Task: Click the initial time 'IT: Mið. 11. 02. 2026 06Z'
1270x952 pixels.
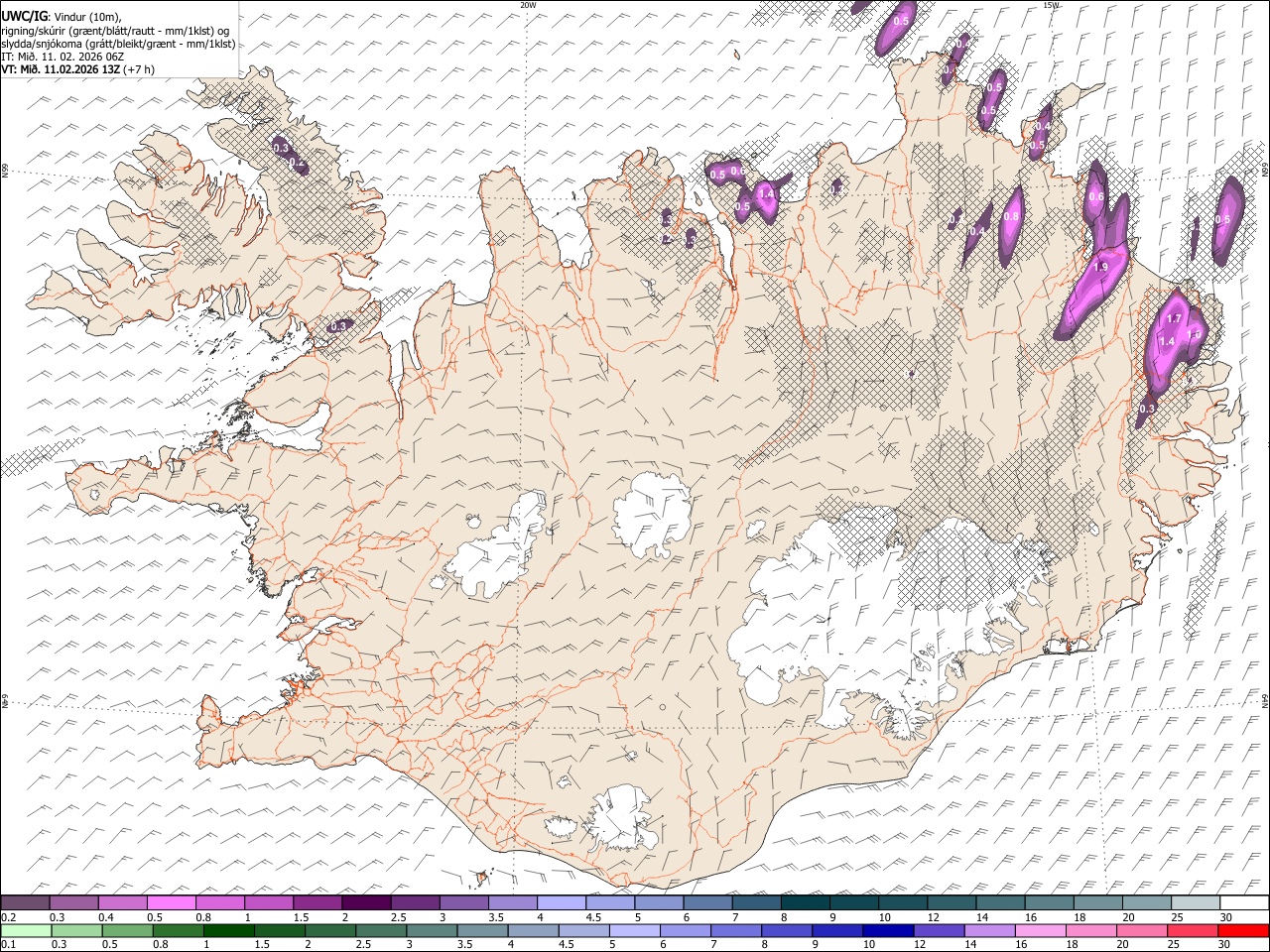Action: pos(63,57)
